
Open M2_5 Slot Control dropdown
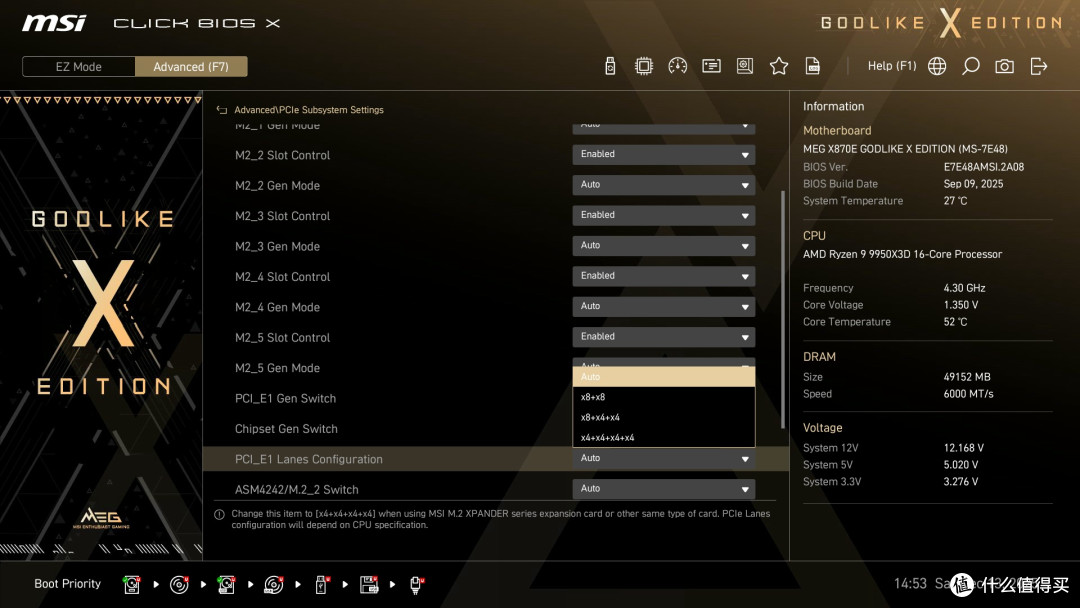[663, 336]
